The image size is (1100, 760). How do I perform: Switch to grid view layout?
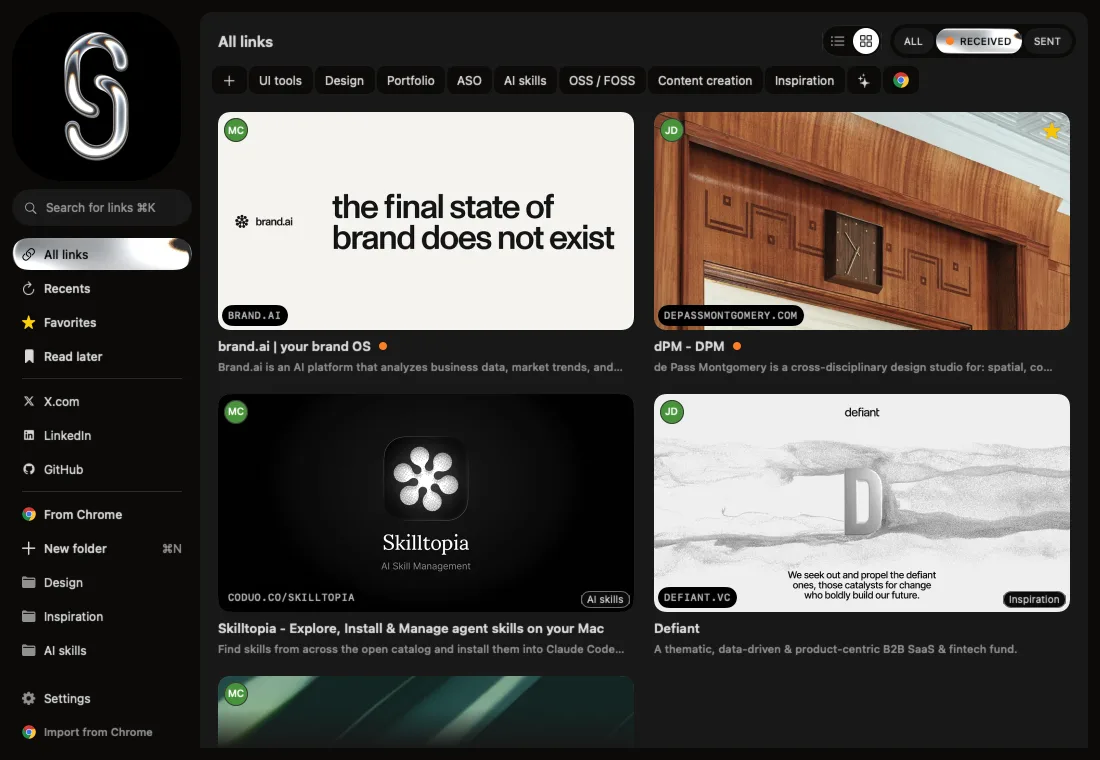pos(866,41)
